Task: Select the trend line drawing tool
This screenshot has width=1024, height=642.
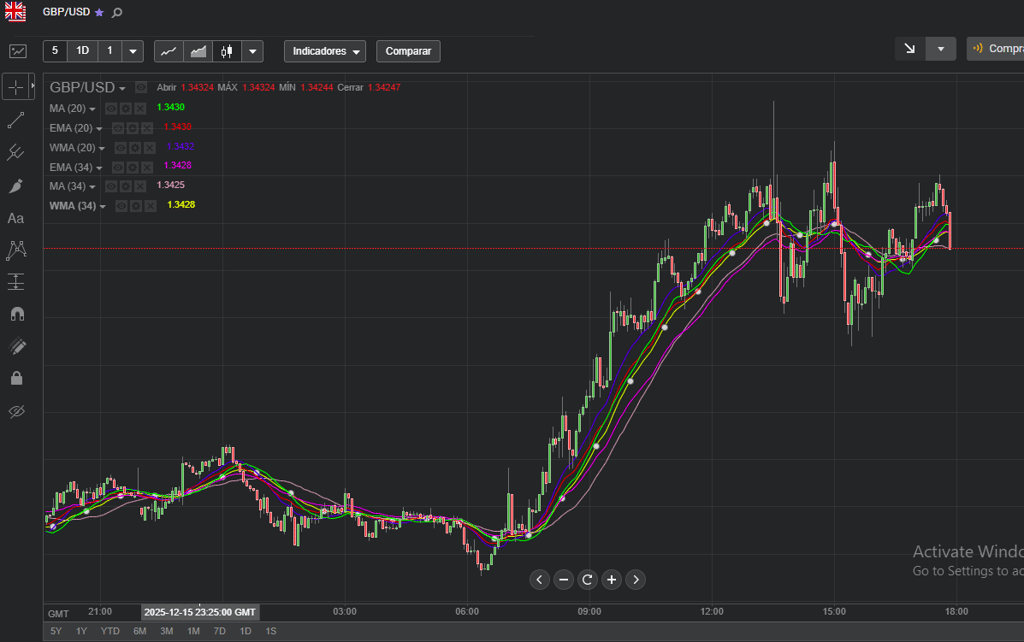Action: click(x=16, y=120)
